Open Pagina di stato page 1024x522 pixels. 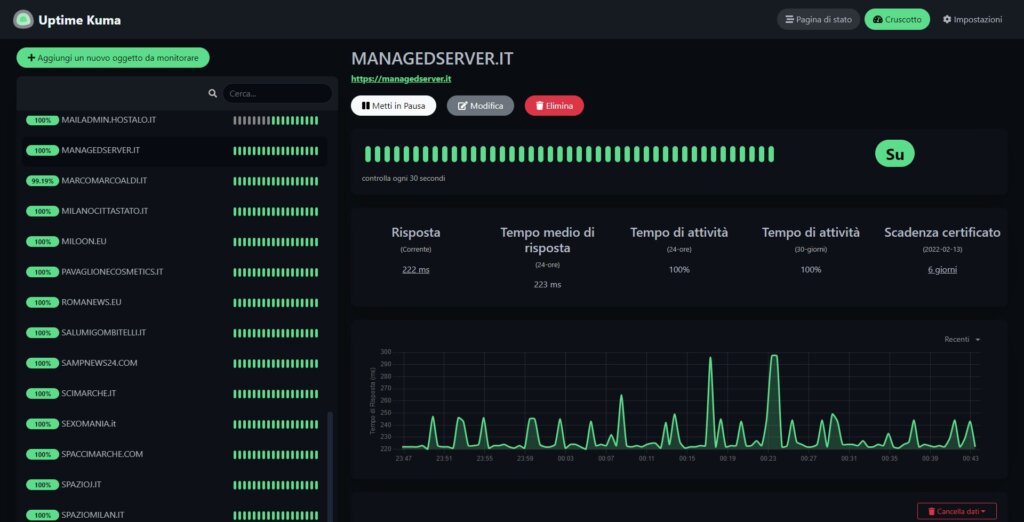pos(818,20)
